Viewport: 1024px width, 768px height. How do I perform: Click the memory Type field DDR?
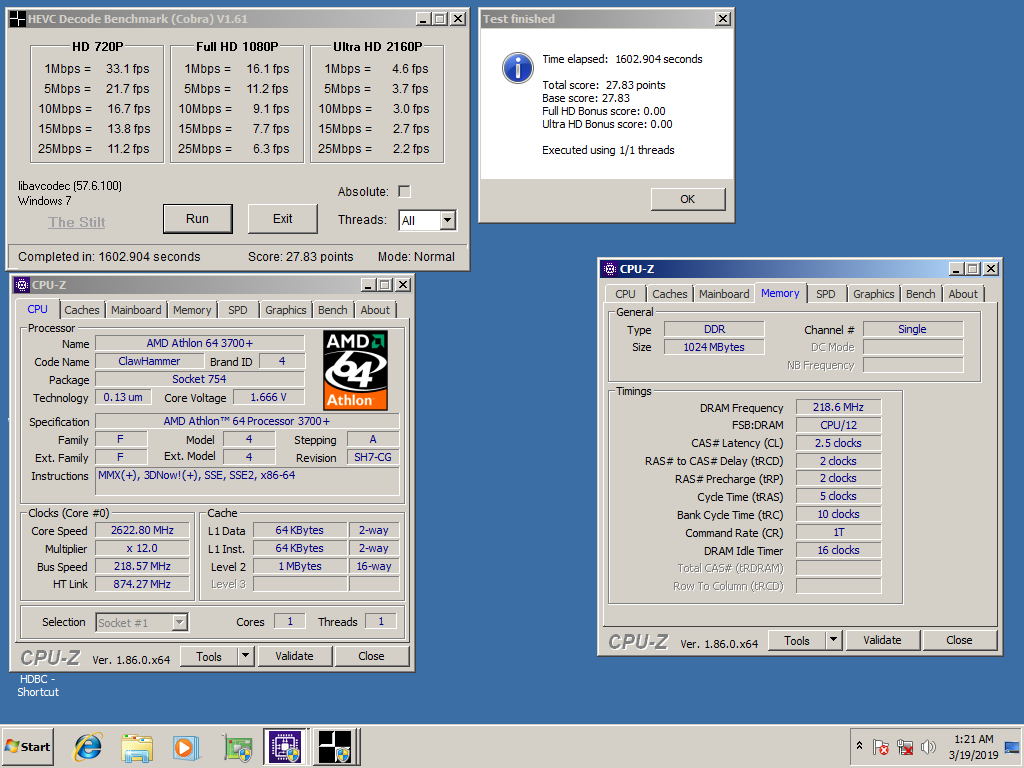tap(714, 329)
